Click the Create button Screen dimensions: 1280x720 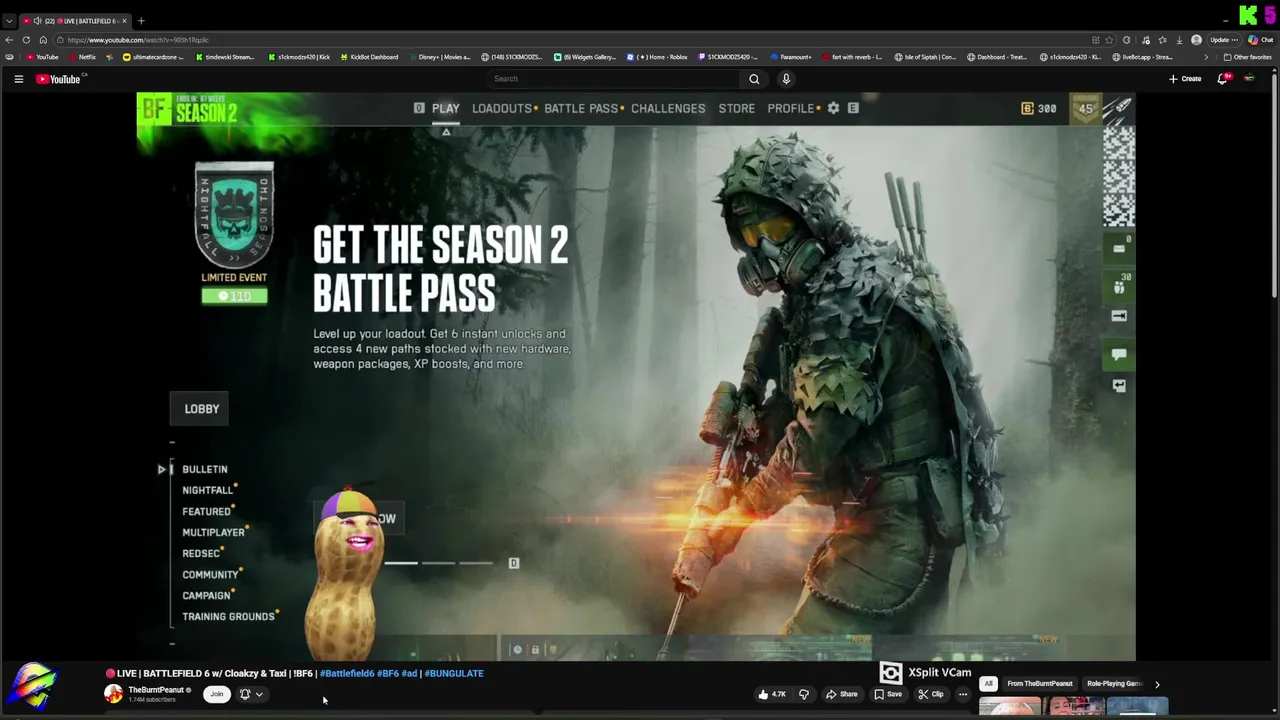tap(1185, 79)
